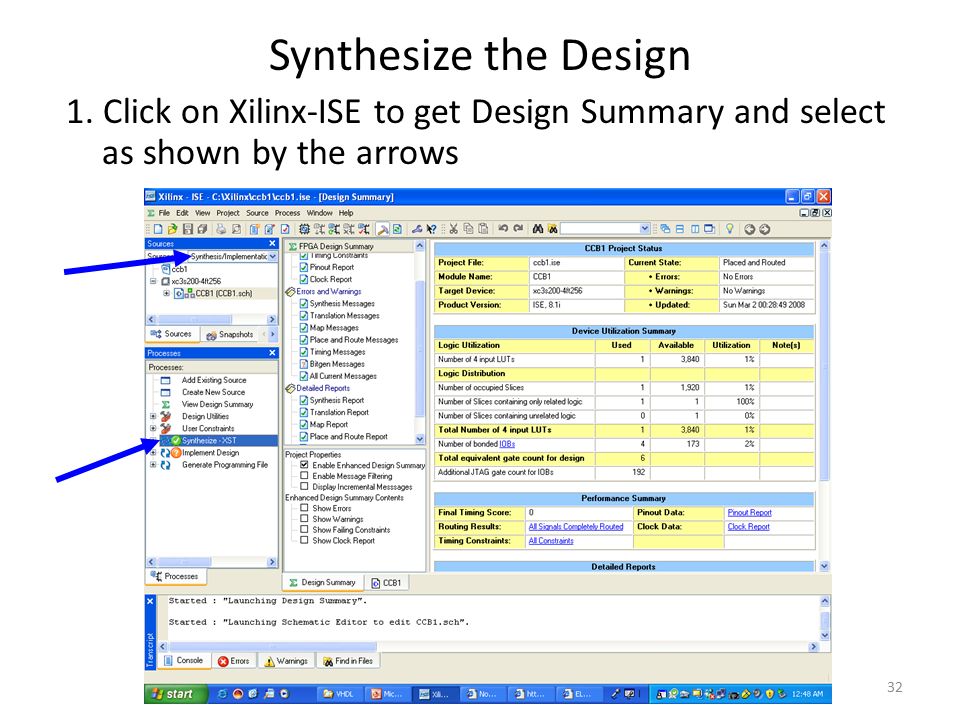960x720 pixels.
Task: Click the back navigation arrow icon
Action: pyautogui.click(x=749, y=229)
